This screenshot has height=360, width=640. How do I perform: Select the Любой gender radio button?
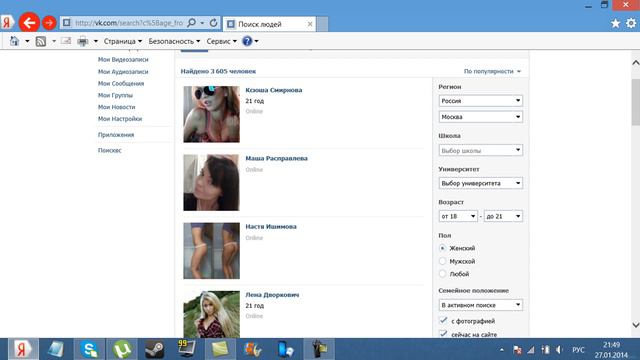click(442, 274)
